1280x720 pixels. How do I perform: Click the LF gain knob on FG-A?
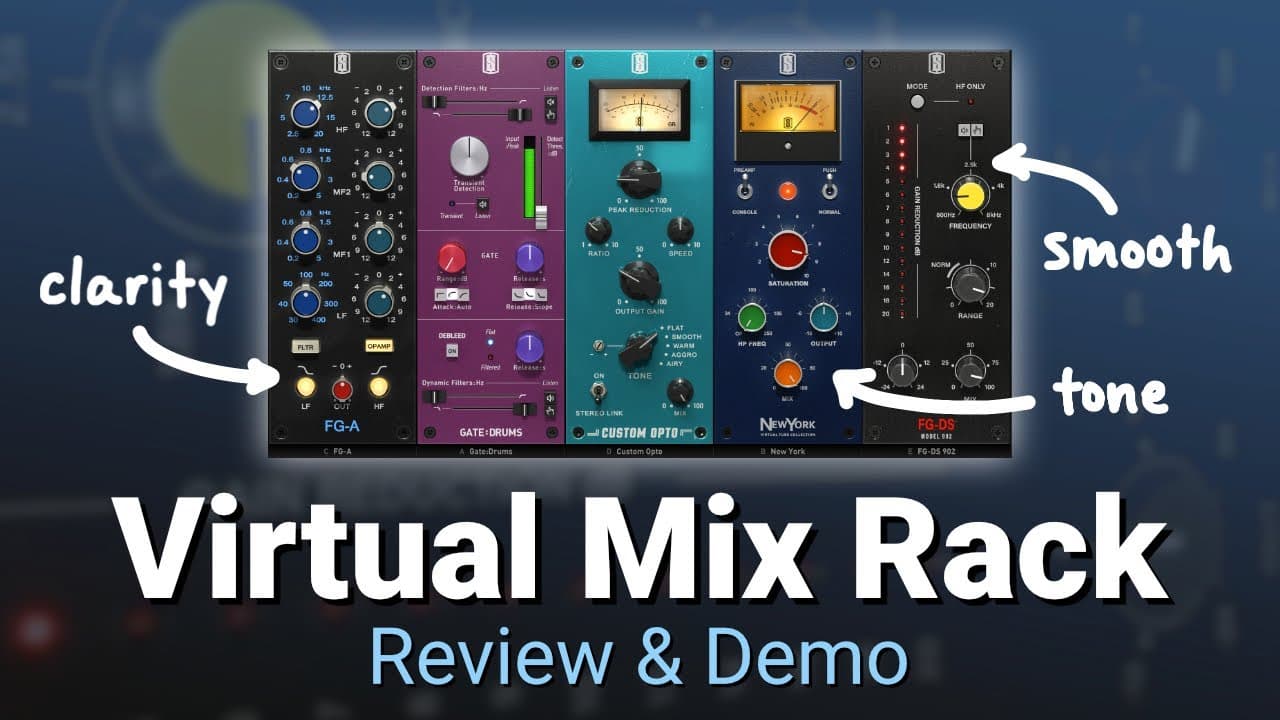pyautogui.click(x=378, y=302)
